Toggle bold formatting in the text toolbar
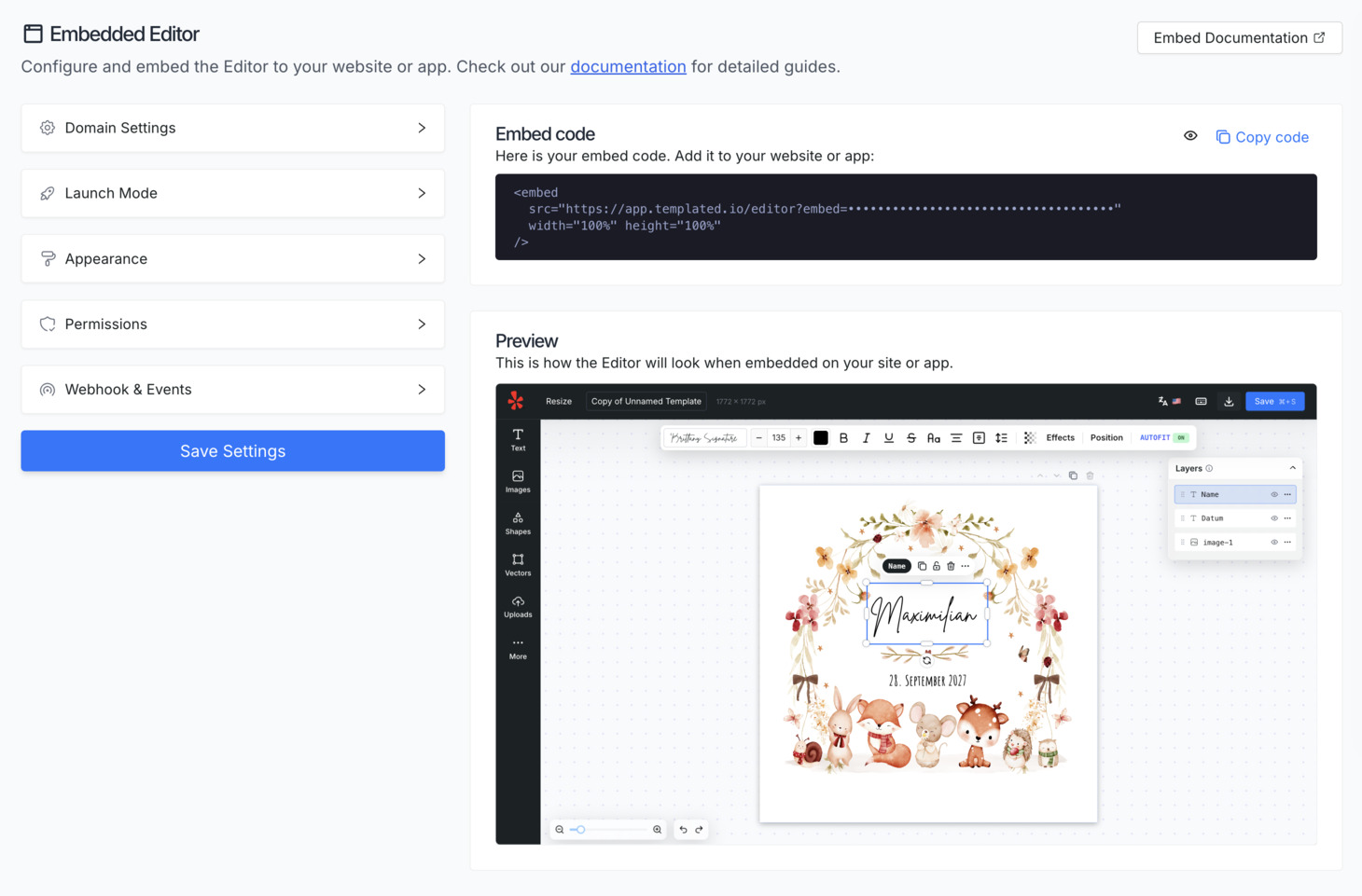Image resolution: width=1362 pixels, height=896 pixels. pos(843,437)
